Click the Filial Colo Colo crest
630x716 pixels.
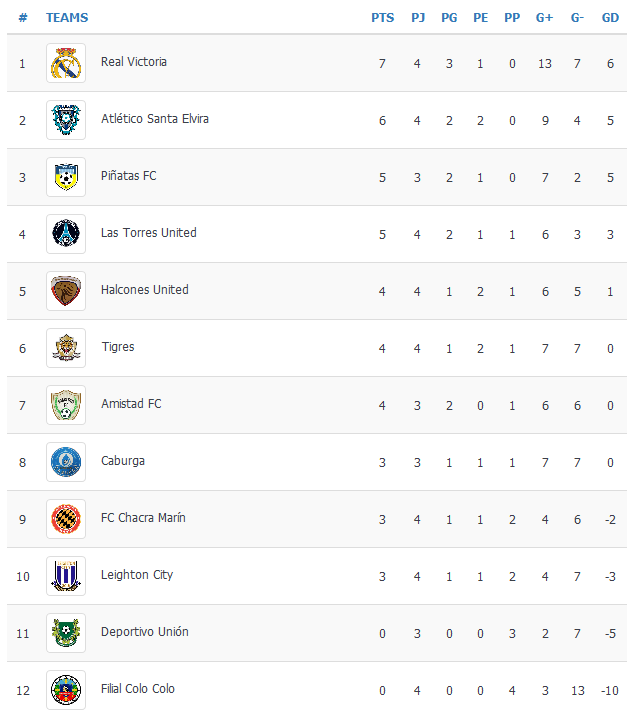point(66,690)
